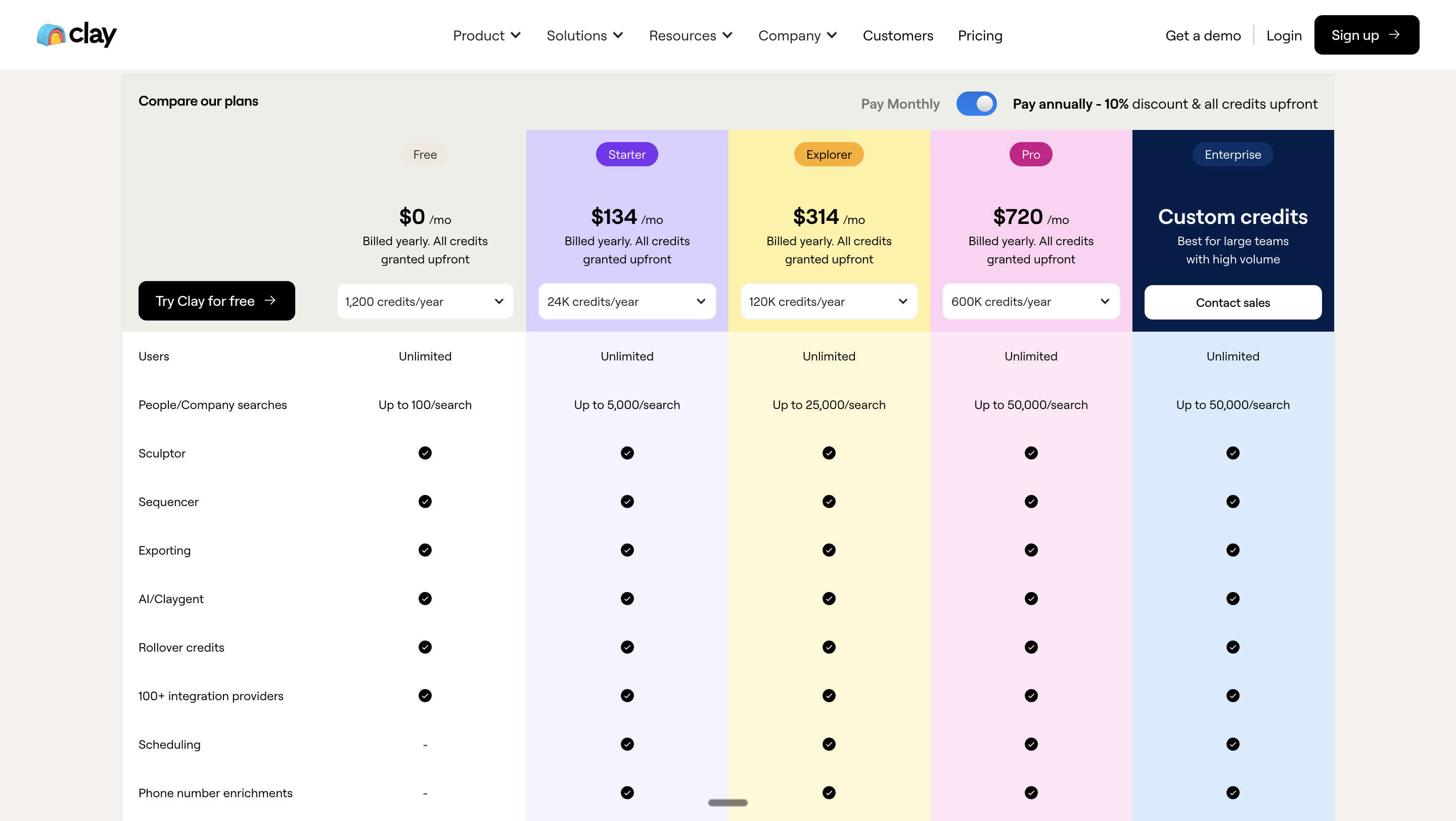Open the Customers page

click(x=898, y=35)
